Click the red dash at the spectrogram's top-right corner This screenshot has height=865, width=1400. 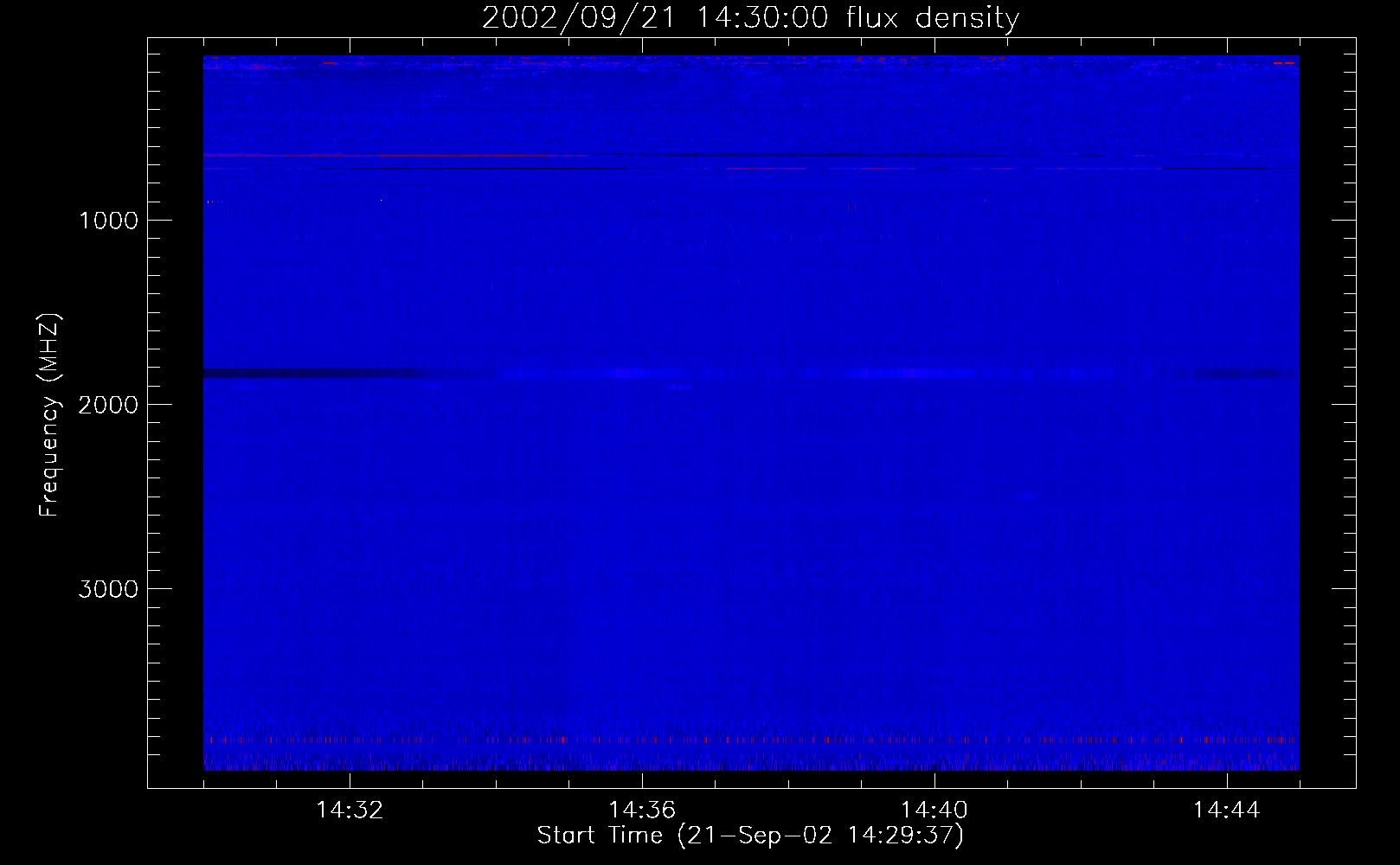coord(1283,63)
